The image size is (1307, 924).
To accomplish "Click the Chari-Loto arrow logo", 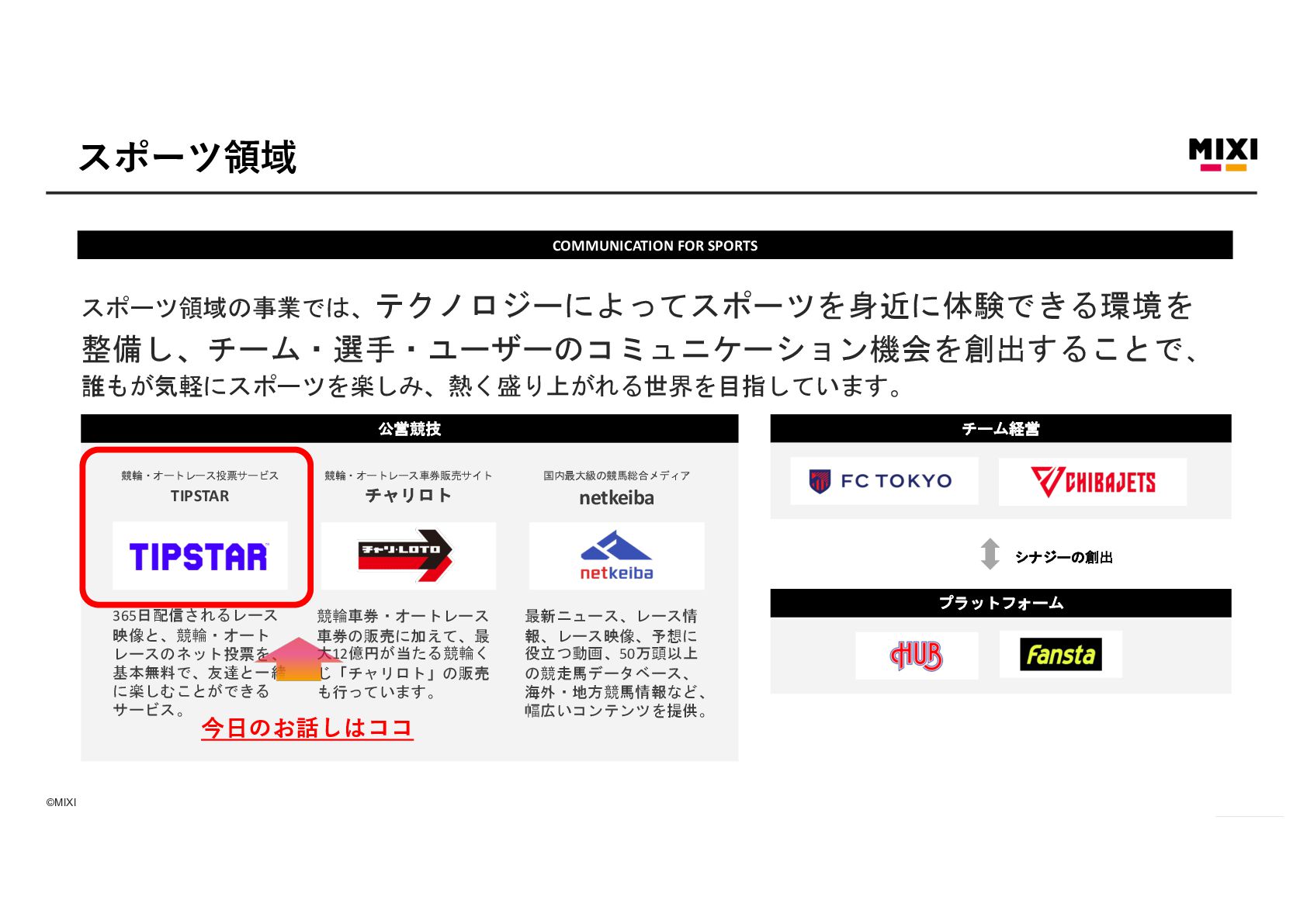I will (x=406, y=555).
